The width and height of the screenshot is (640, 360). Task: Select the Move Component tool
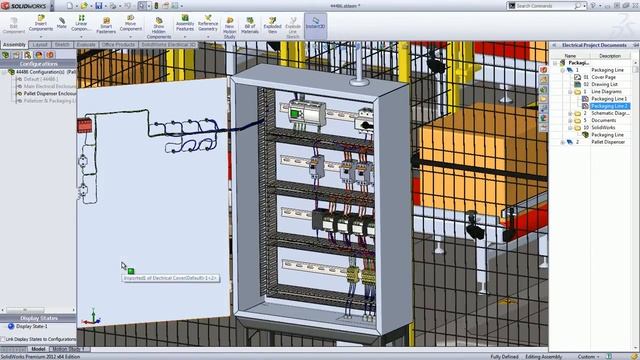[131, 23]
